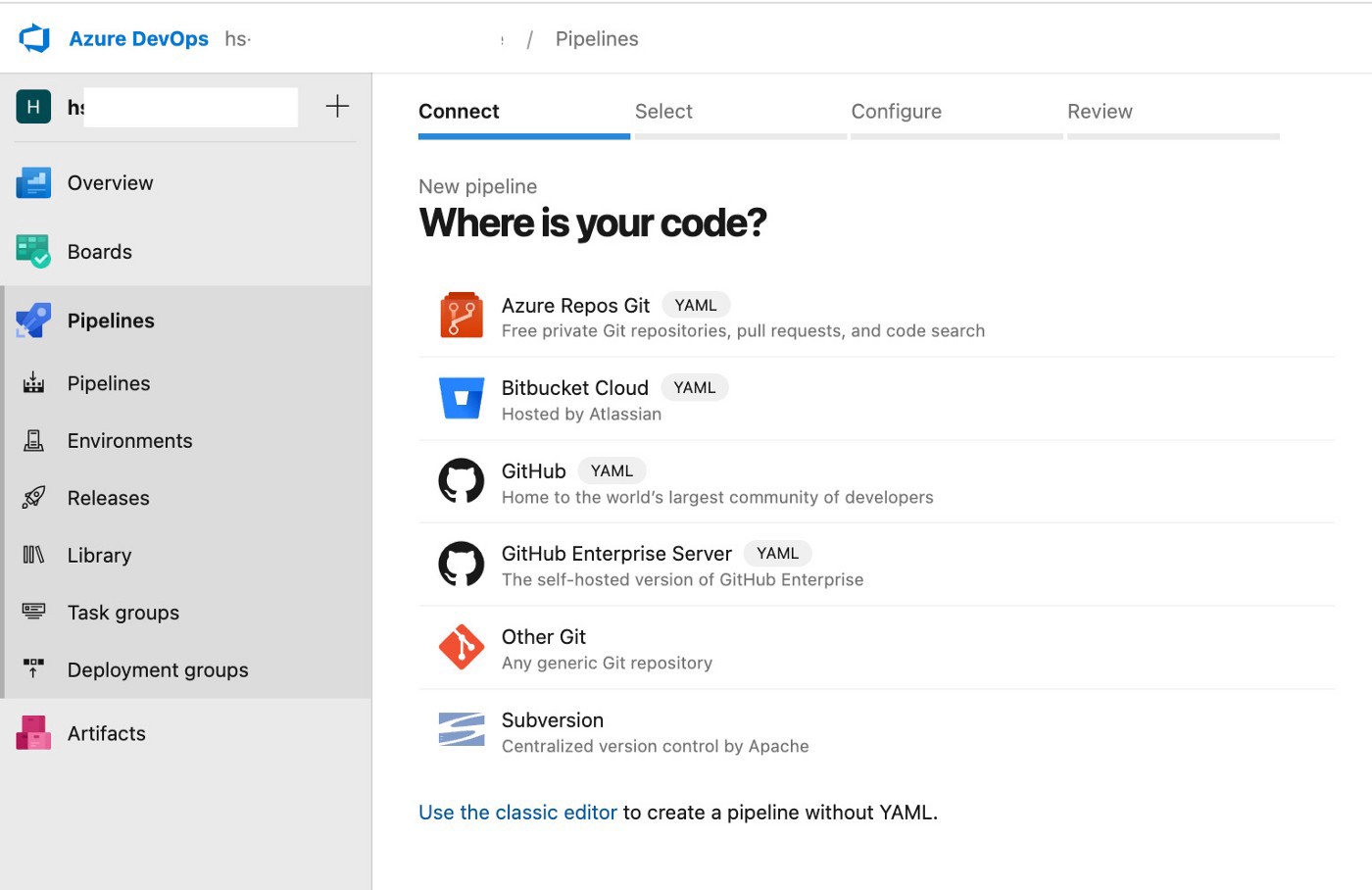Choose GitHub Enterprise Server option
1372x890 pixels.
point(616,553)
